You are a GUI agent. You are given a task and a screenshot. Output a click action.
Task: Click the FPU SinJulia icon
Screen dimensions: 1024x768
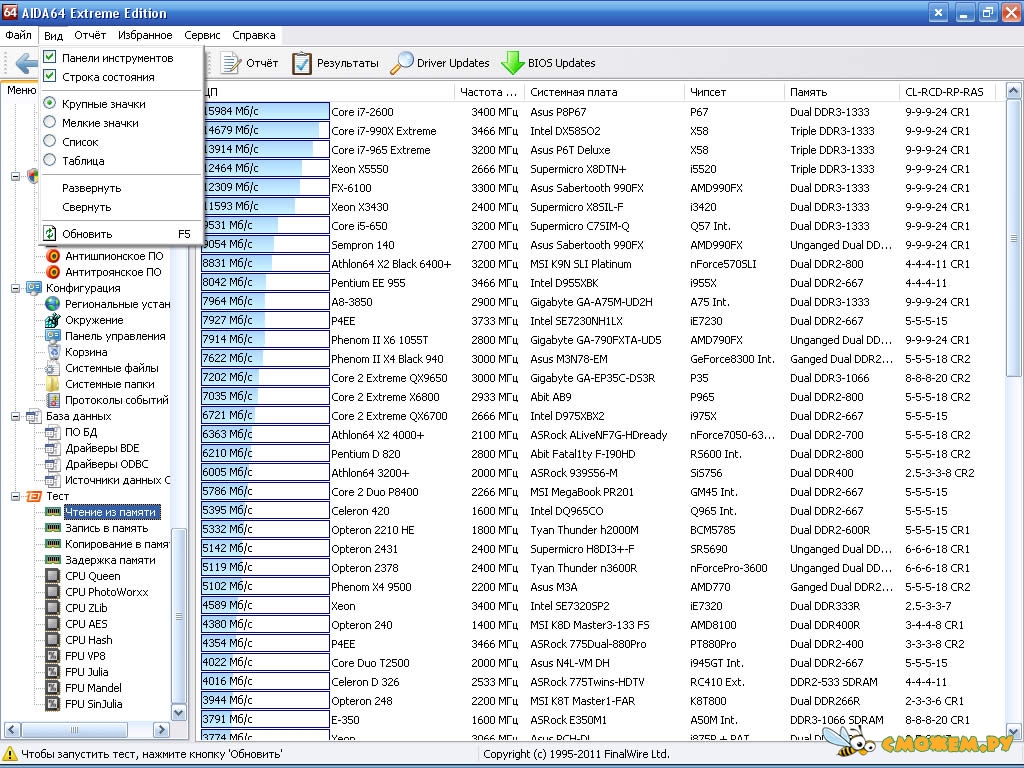click(53, 704)
